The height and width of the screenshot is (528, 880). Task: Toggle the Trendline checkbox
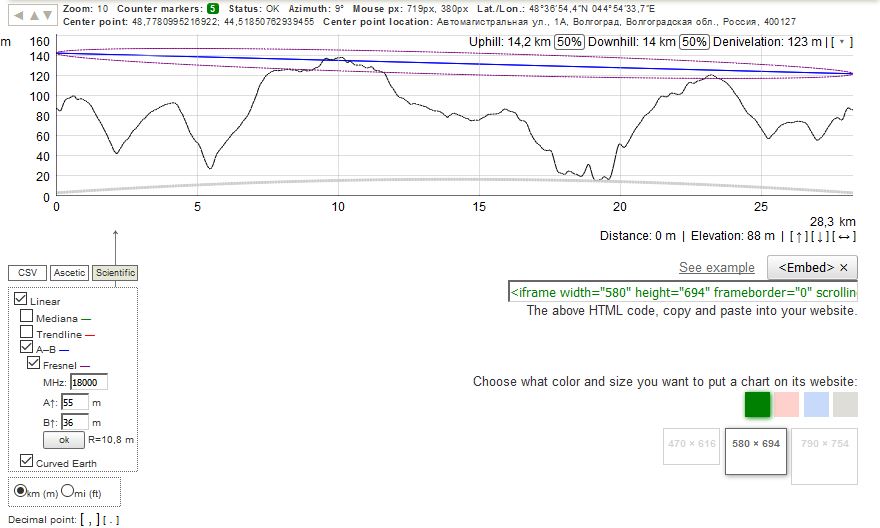(x=28, y=334)
